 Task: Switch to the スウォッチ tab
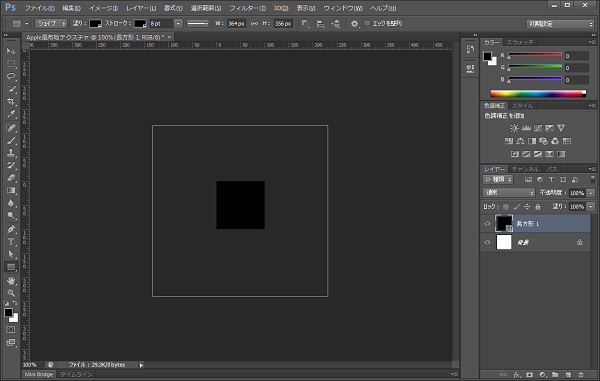click(520, 42)
